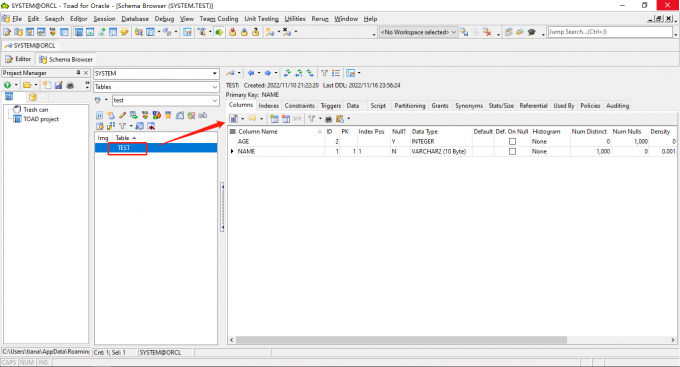
Task: Click the horizontal scrollbar in the Columns grid
Action: (x=401, y=340)
